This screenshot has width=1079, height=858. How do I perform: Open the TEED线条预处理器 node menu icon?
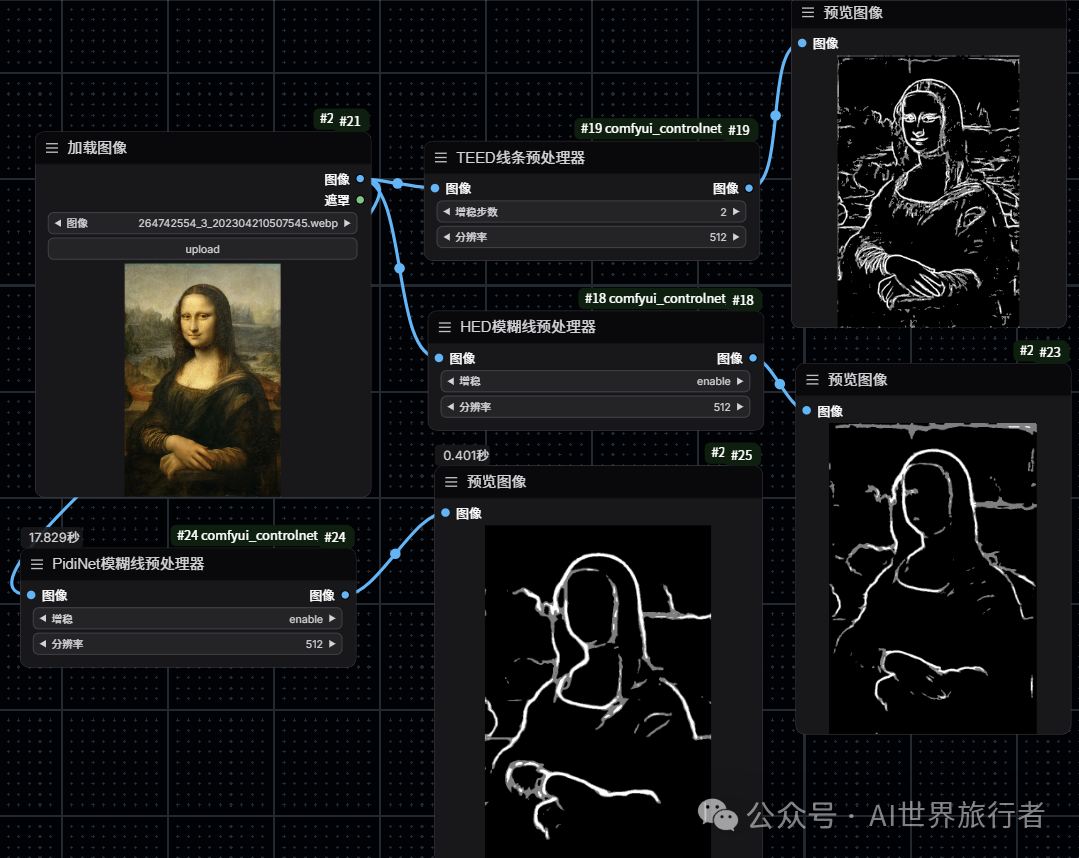441,158
